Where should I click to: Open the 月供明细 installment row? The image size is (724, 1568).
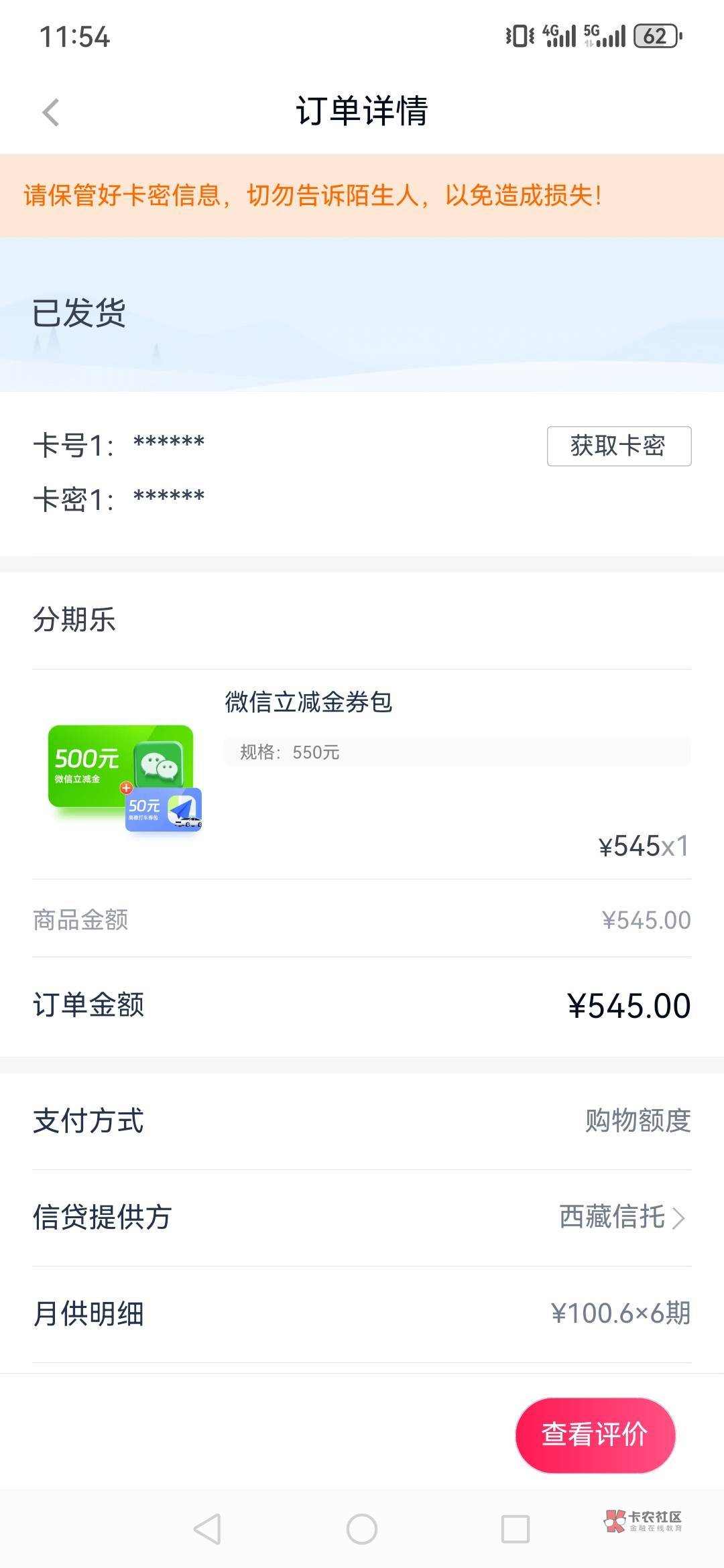pyautogui.click(x=362, y=1313)
